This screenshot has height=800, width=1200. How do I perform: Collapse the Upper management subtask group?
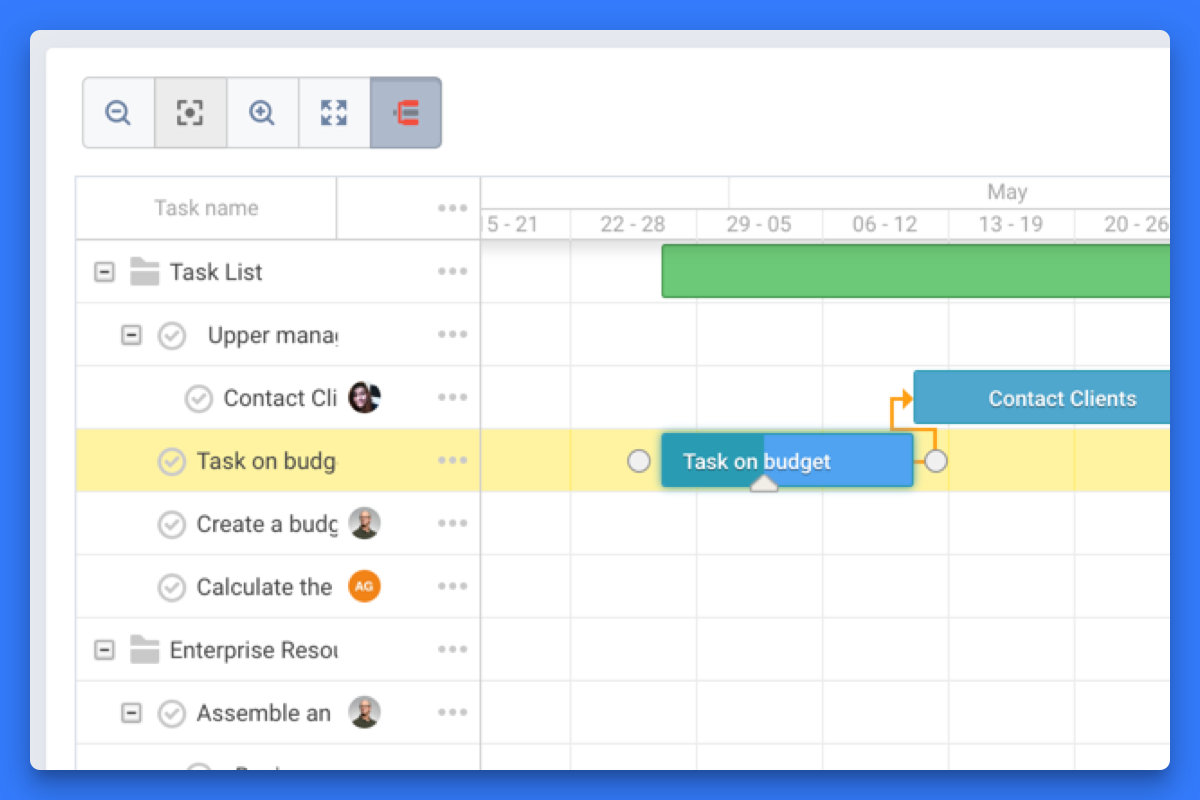[131, 335]
